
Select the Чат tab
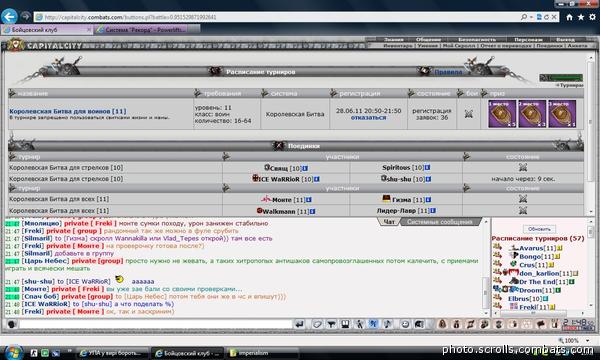tap(389, 222)
